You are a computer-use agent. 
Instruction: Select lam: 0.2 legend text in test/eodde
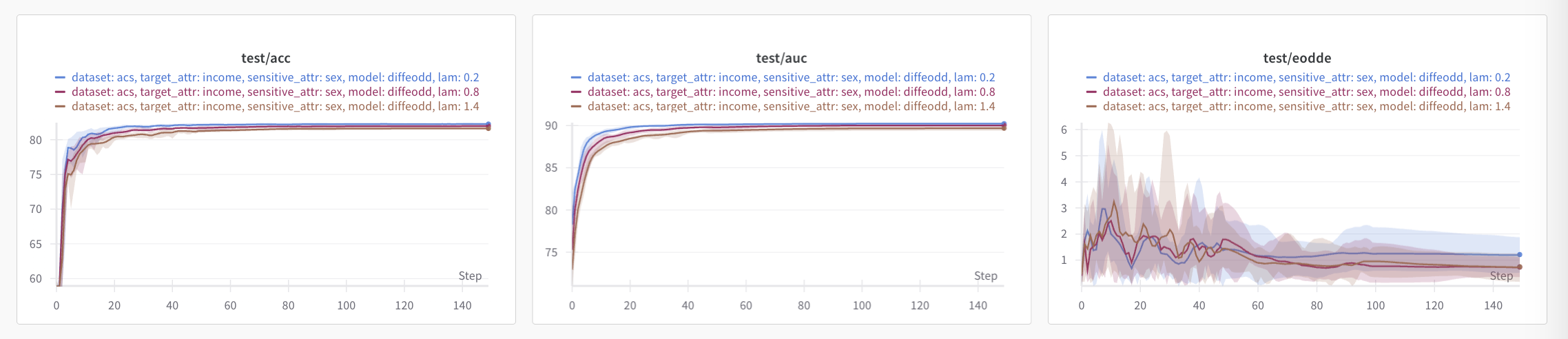click(x=1306, y=77)
